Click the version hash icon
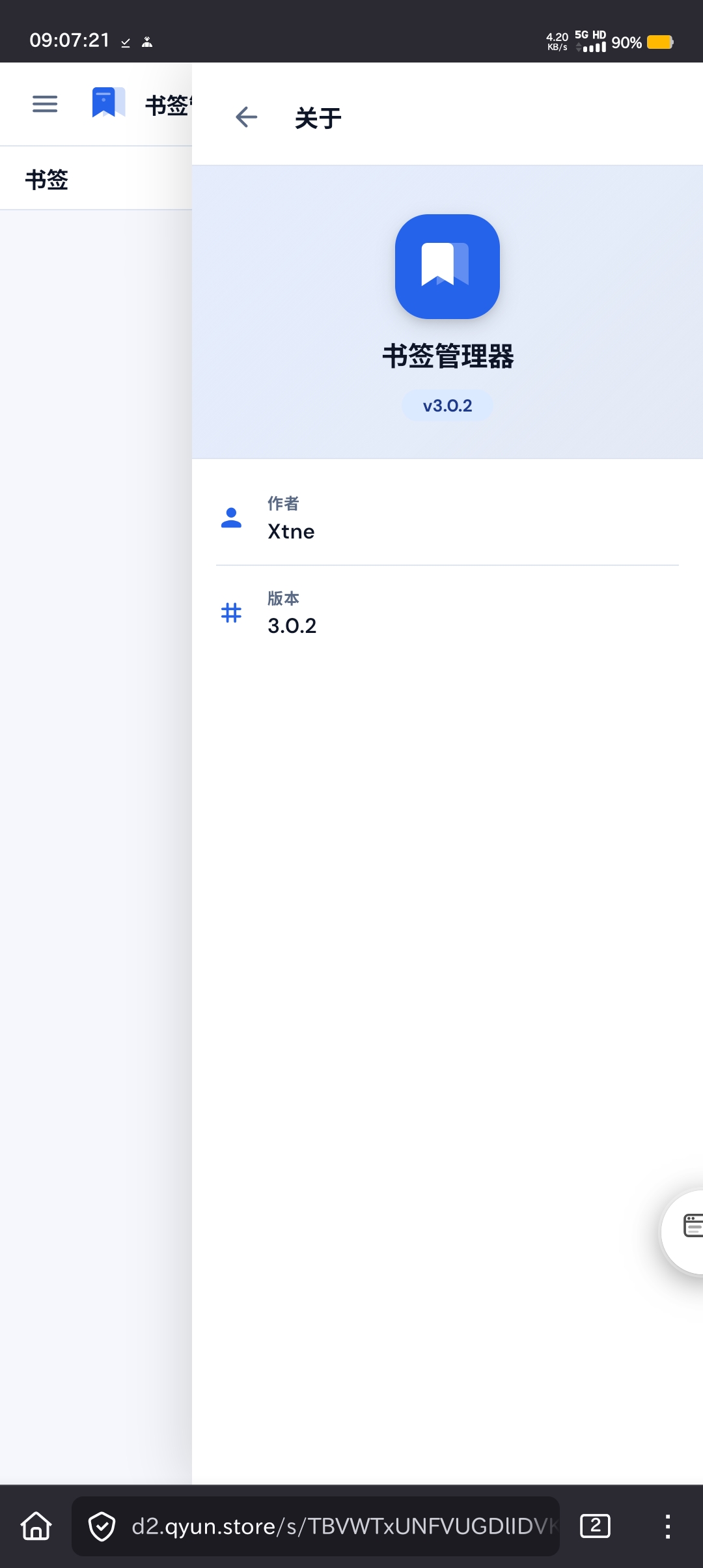 coord(231,613)
